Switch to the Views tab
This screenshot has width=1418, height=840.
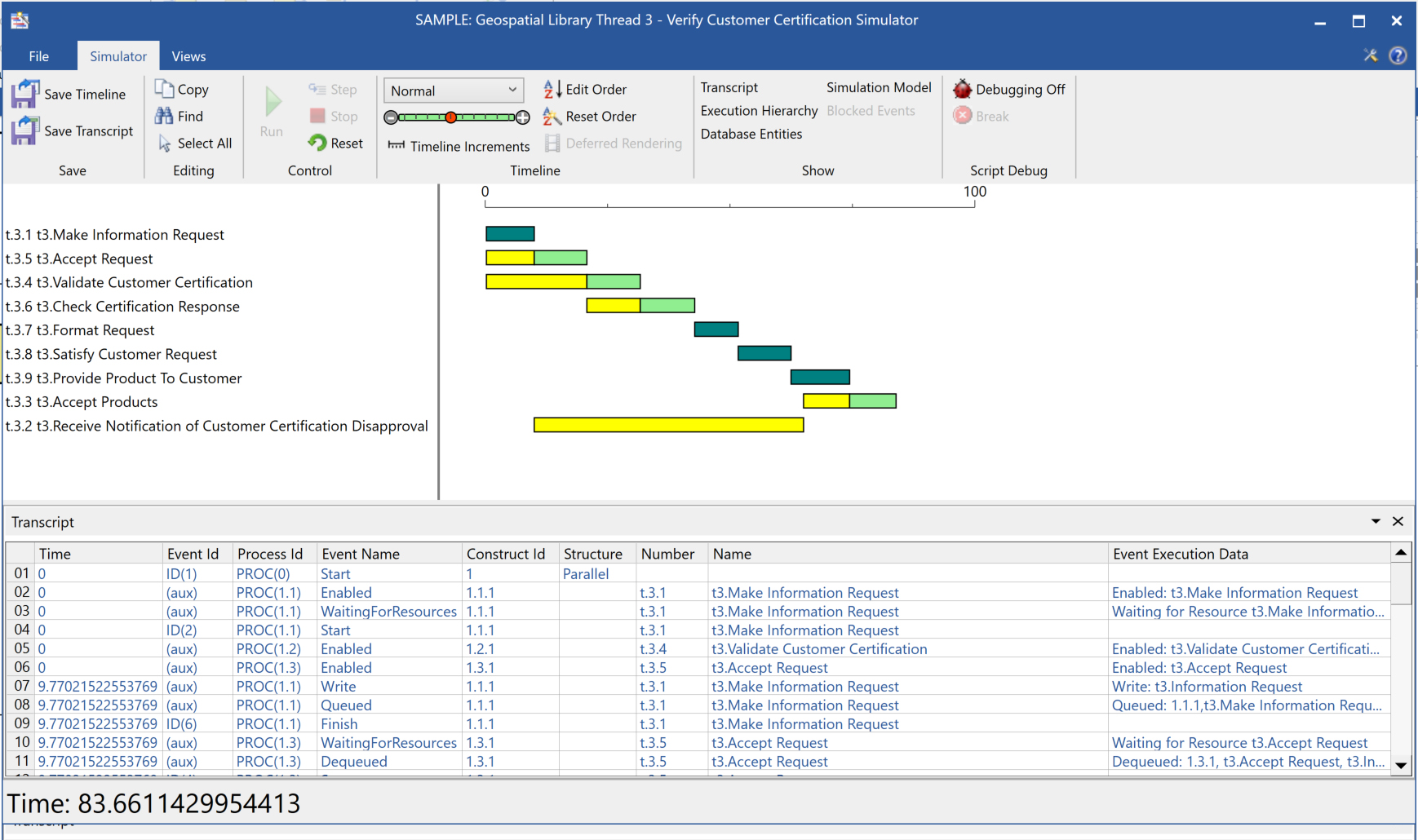[x=188, y=56]
